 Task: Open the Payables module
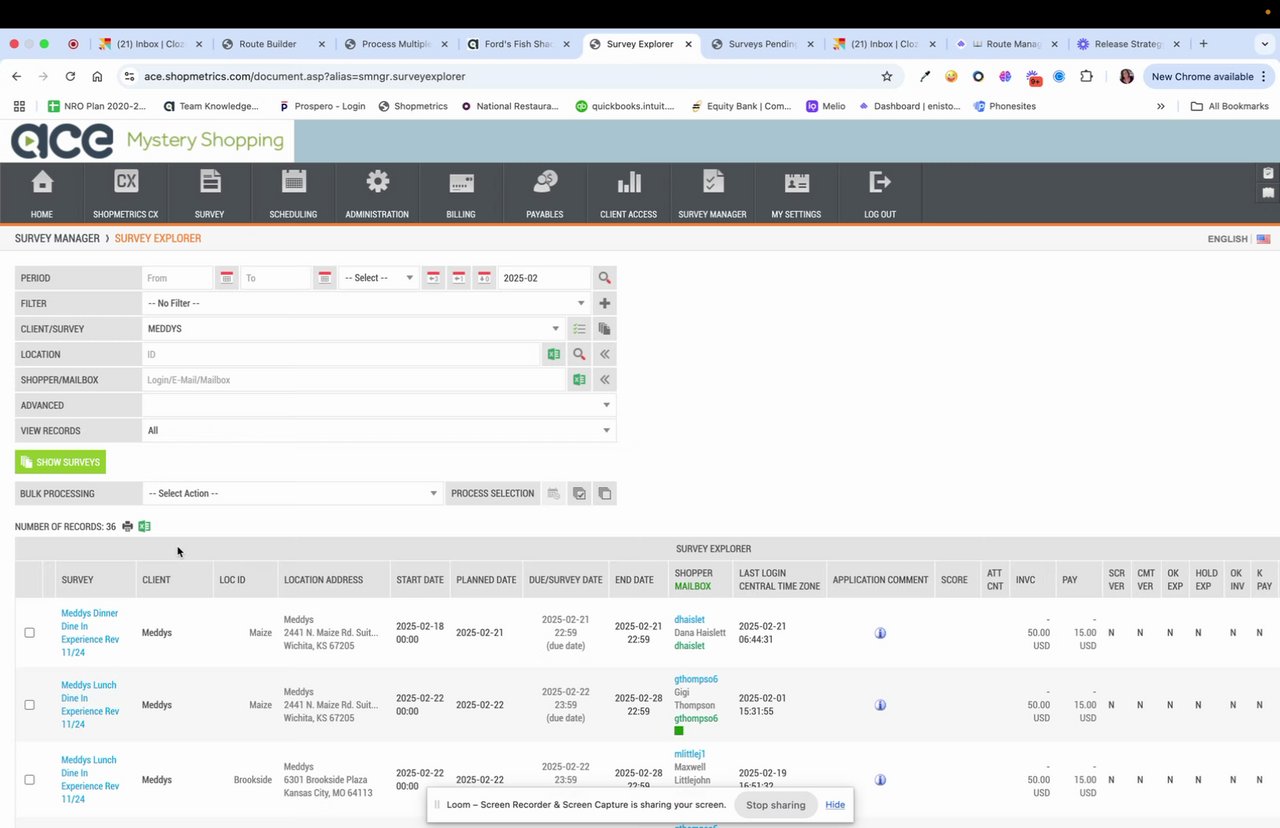coord(545,193)
